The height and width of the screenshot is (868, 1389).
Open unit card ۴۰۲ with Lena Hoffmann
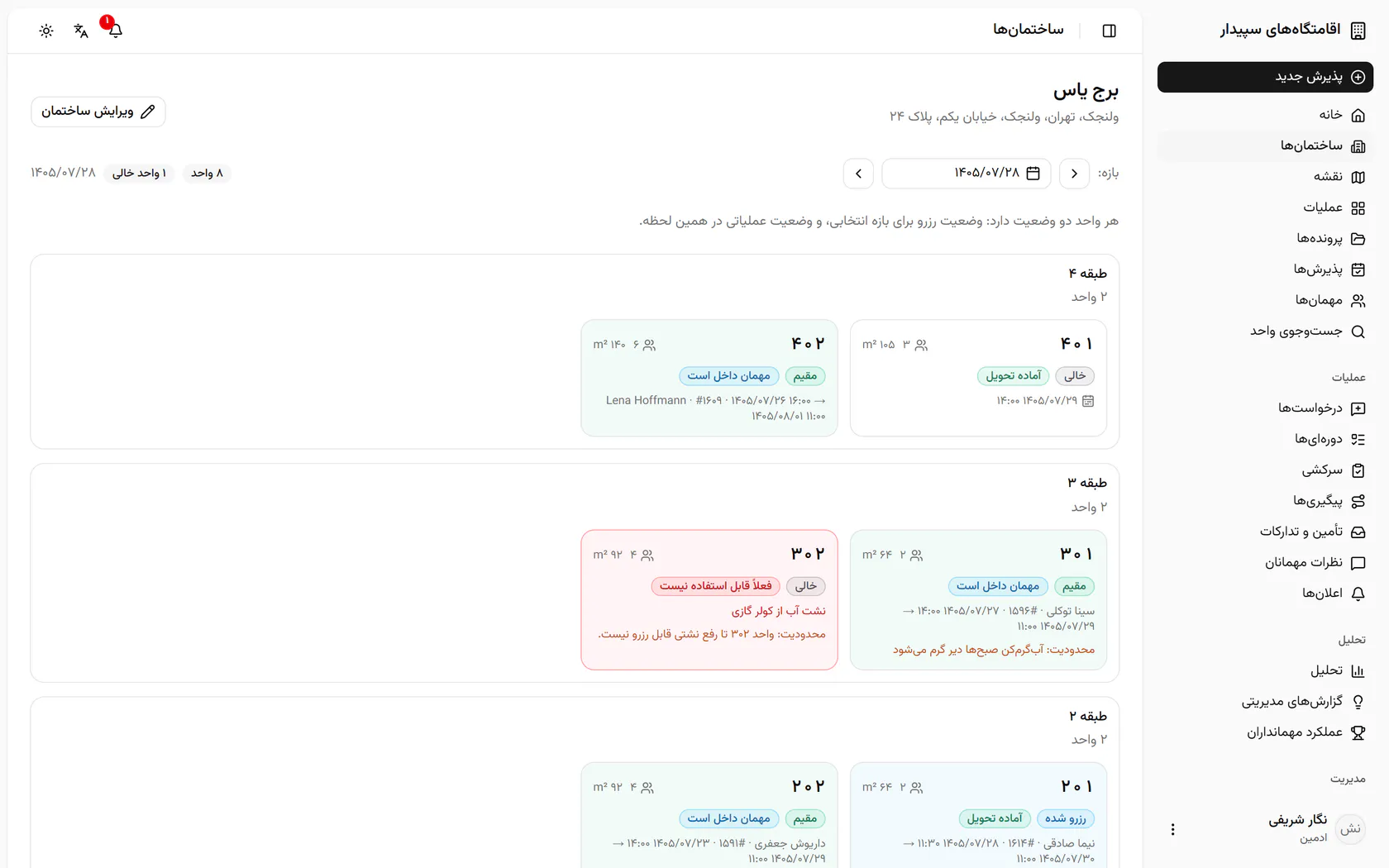pyautogui.click(x=709, y=378)
